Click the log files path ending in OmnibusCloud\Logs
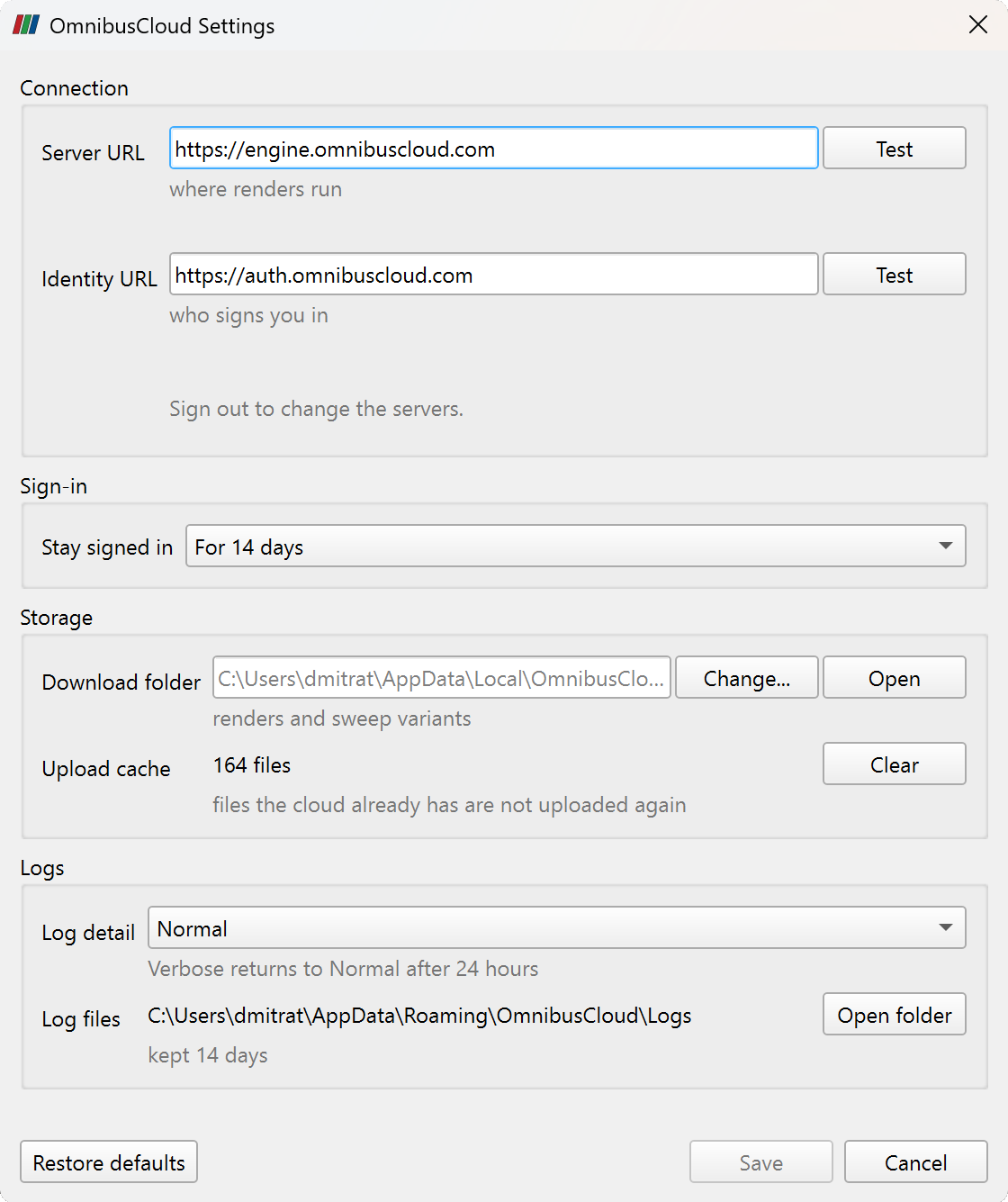Screen dimensions: 1008x1202 [x=419, y=1016]
